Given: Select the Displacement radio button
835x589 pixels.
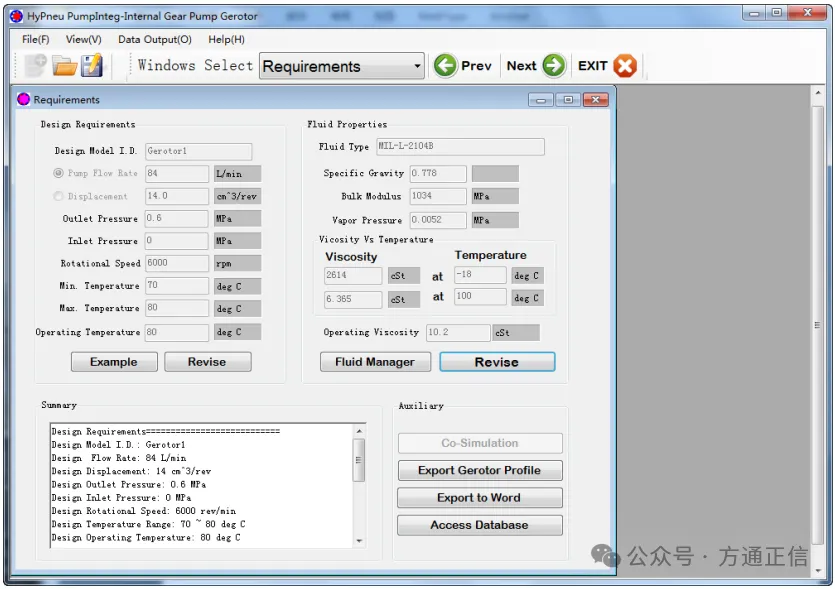Looking at the screenshot, I should coord(58,196).
